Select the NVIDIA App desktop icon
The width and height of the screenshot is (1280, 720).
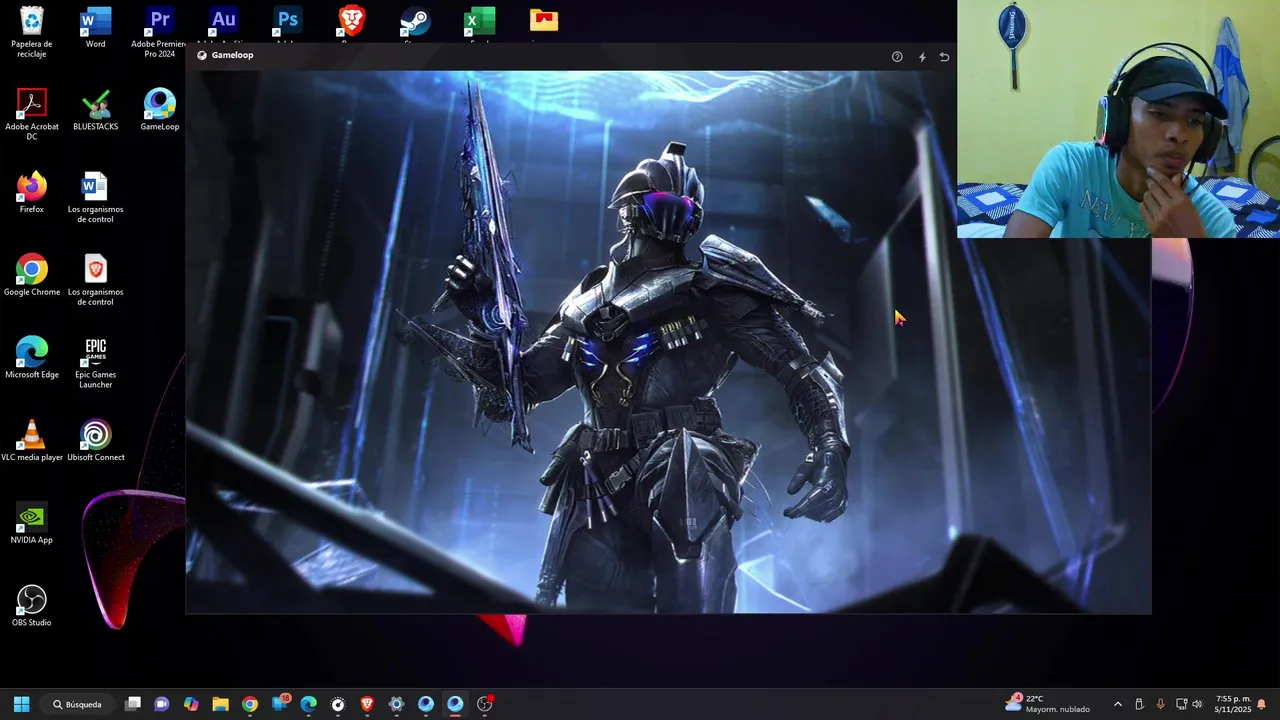[32, 524]
